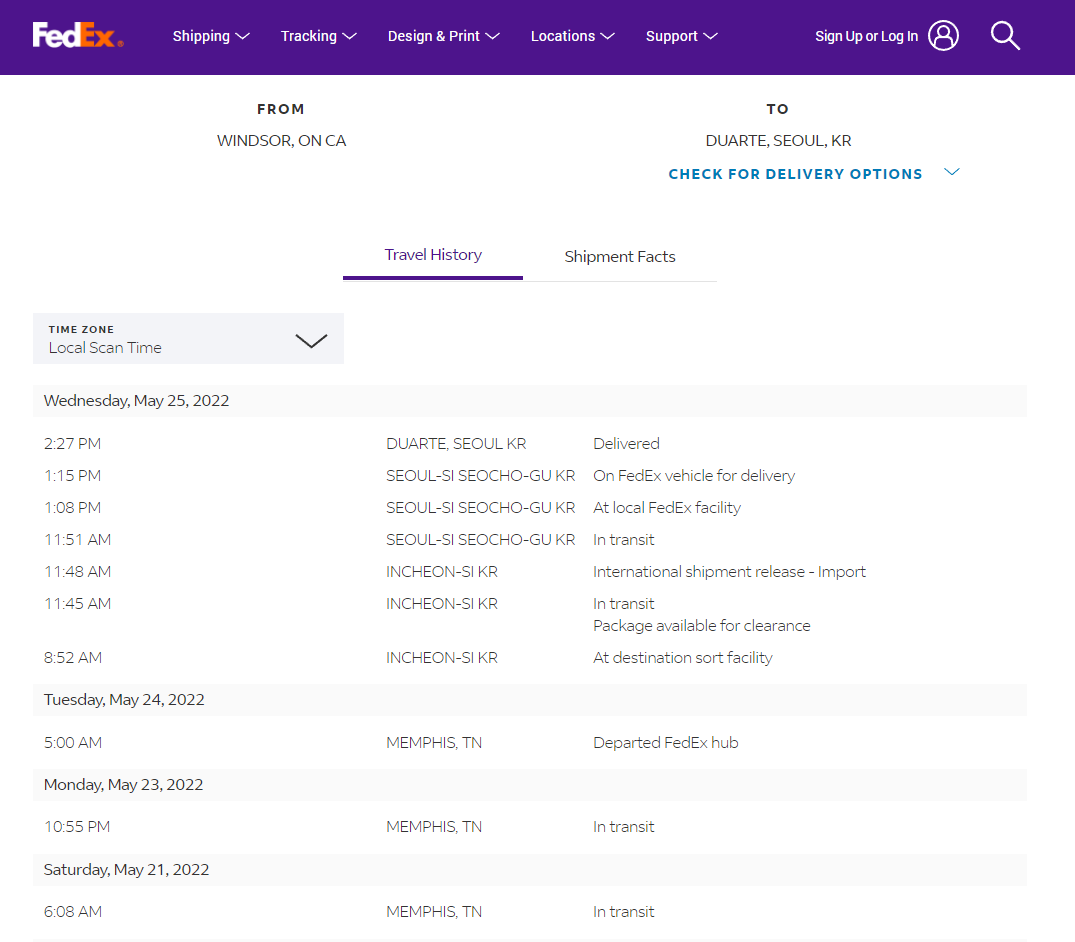The height and width of the screenshot is (942, 1075).
Task: Expand the Locations menu chevron
Action: [607, 36]
